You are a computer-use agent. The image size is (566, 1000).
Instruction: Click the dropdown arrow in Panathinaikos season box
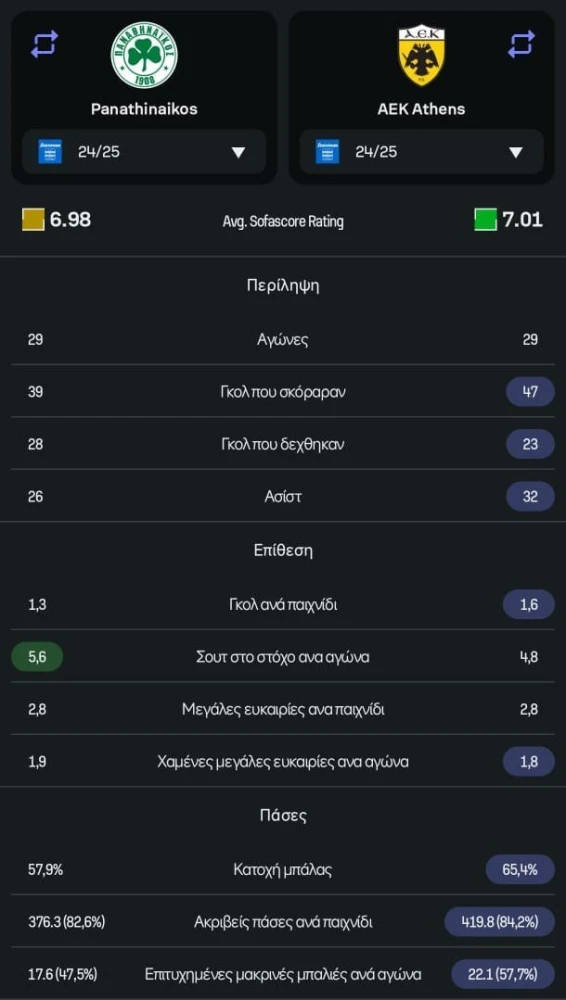tap(238, 152)
